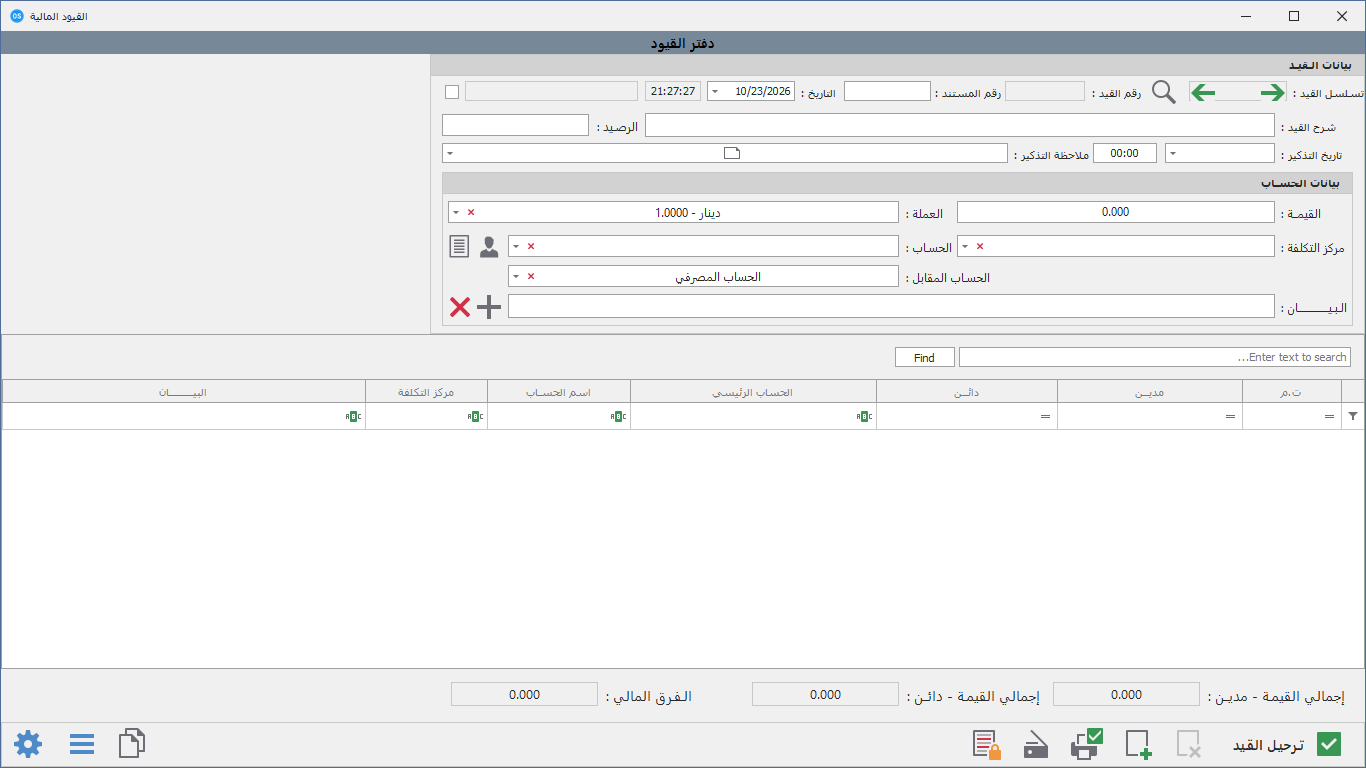This screenshot has height=768, width=1366.
Task: Click the magnifier search icon beside رقم القيد
Action: click(1164, 92)
